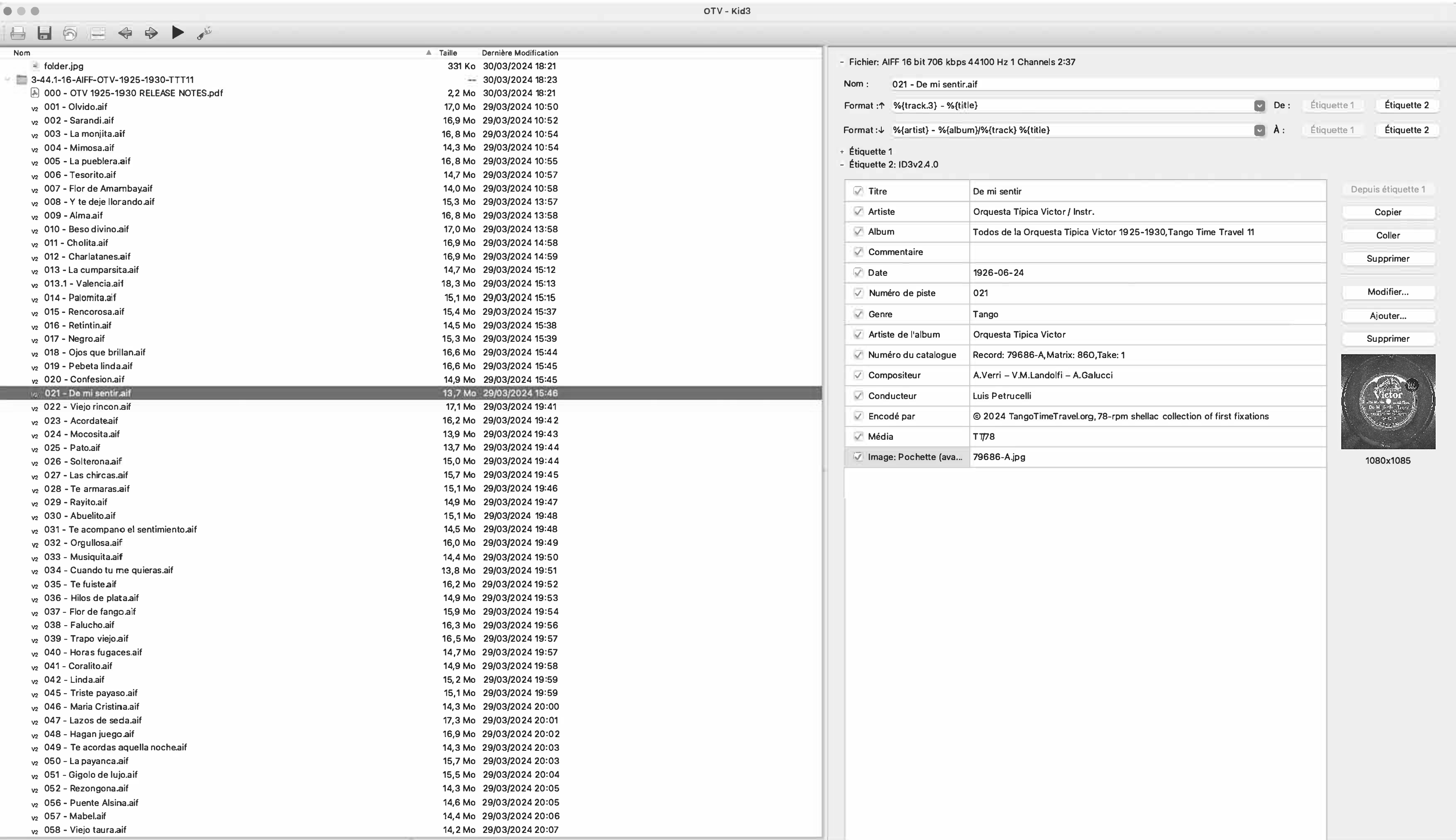Expand the Étiquette 1 section
This screenshot has width=1456, height=840.
click(x=842, y=151)
